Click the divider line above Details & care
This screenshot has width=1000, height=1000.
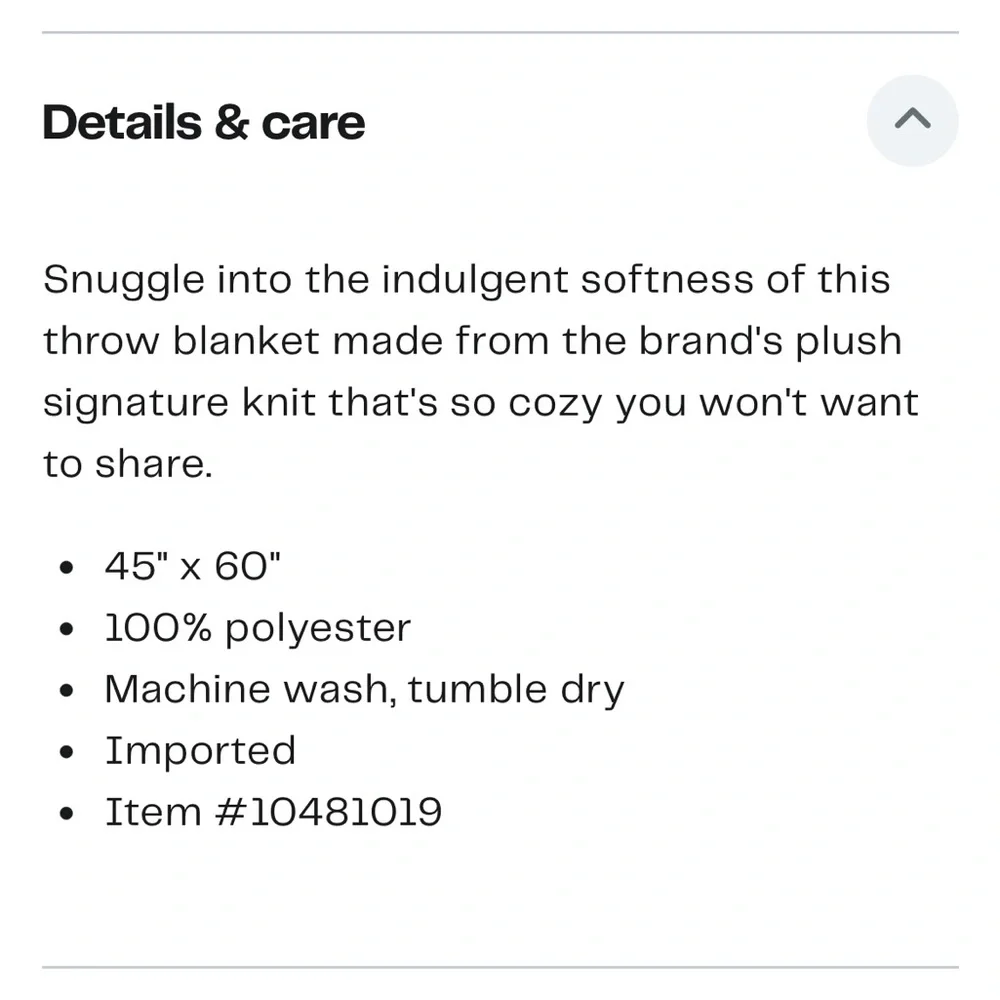[x=500, y=33]
